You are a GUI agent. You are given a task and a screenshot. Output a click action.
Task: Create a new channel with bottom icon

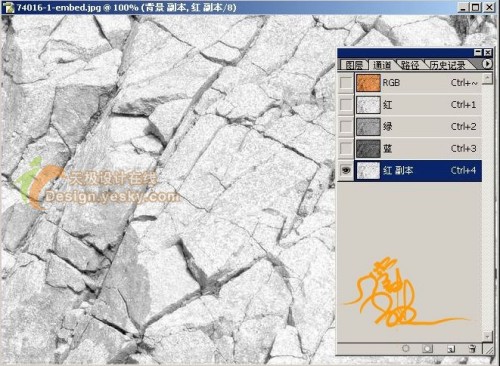pyautogui.click(x=451, y=349)
